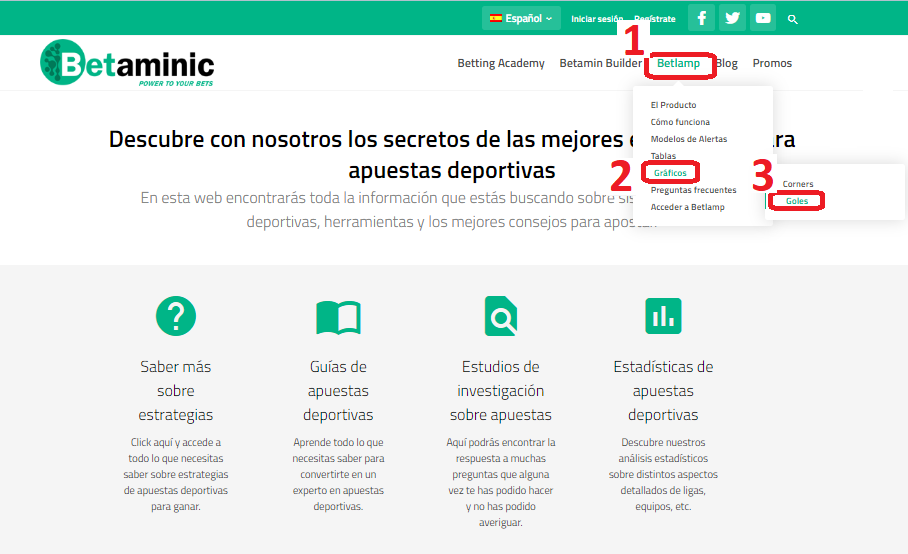Image resolution: width=908 pixels, height=554 pixels.
Task: Open the Promos menu item
Action: point(772,63)
